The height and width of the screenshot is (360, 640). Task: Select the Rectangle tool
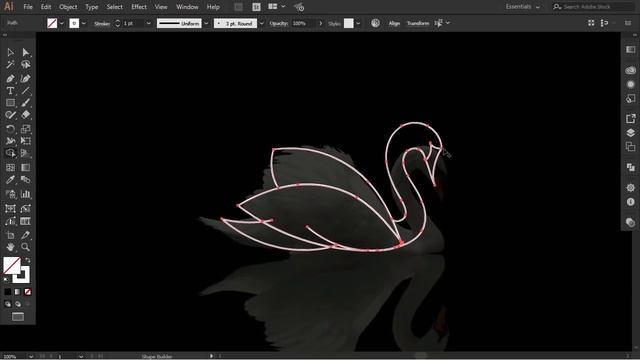pos(11,103)
